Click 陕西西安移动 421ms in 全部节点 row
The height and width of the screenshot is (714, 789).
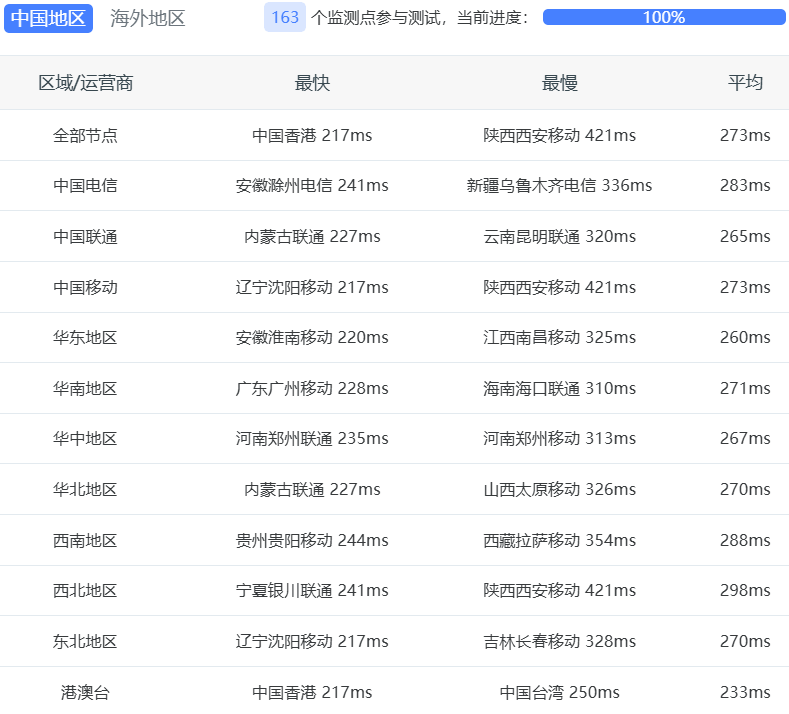click(x=560, y=135)
